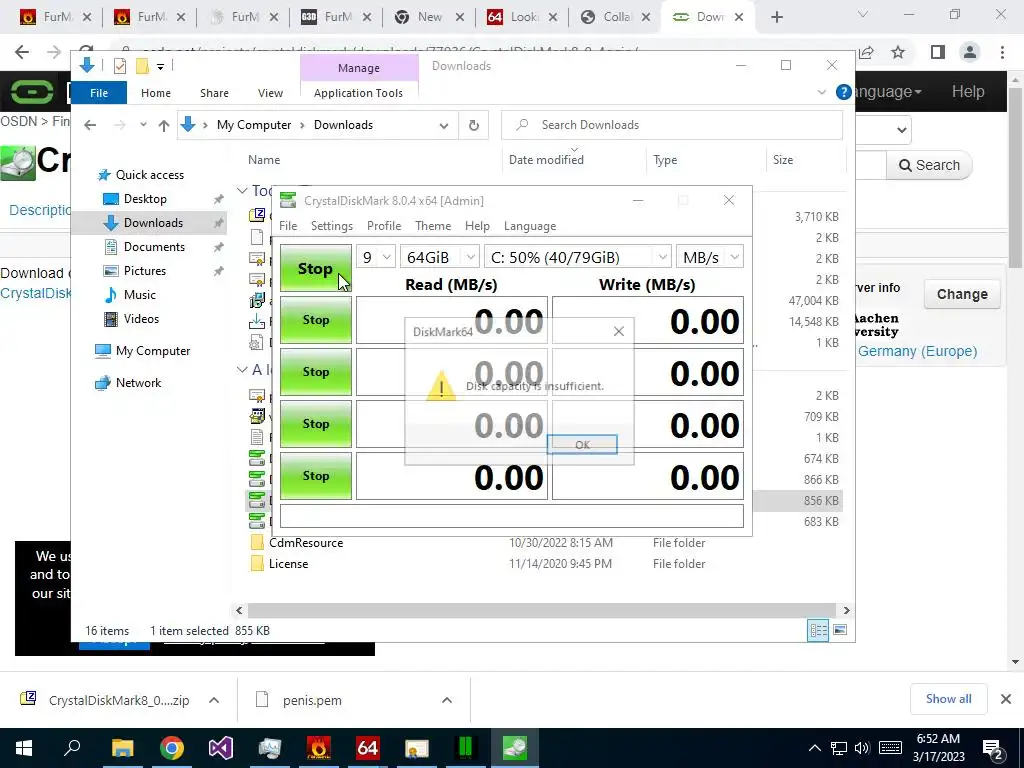Viewport: 1024px width, 768px height.
Task: Open the MB/s unit dropdown
Action: [710, 257]
